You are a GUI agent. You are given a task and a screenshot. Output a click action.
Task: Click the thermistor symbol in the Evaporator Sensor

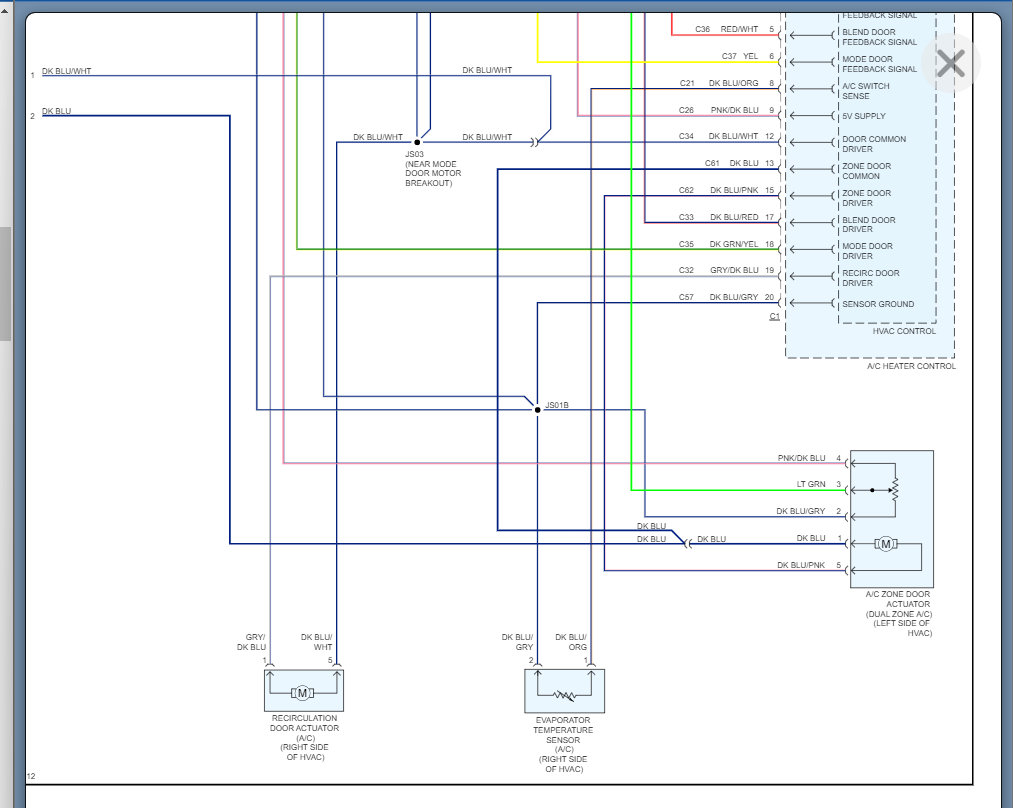[x=565, y=696]
